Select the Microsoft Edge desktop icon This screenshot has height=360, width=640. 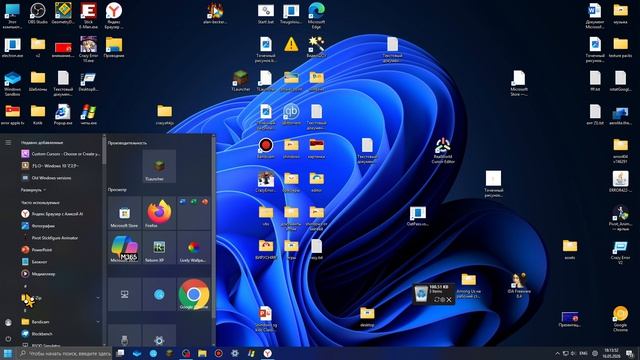pyautogui.click(x=316, y=16)
